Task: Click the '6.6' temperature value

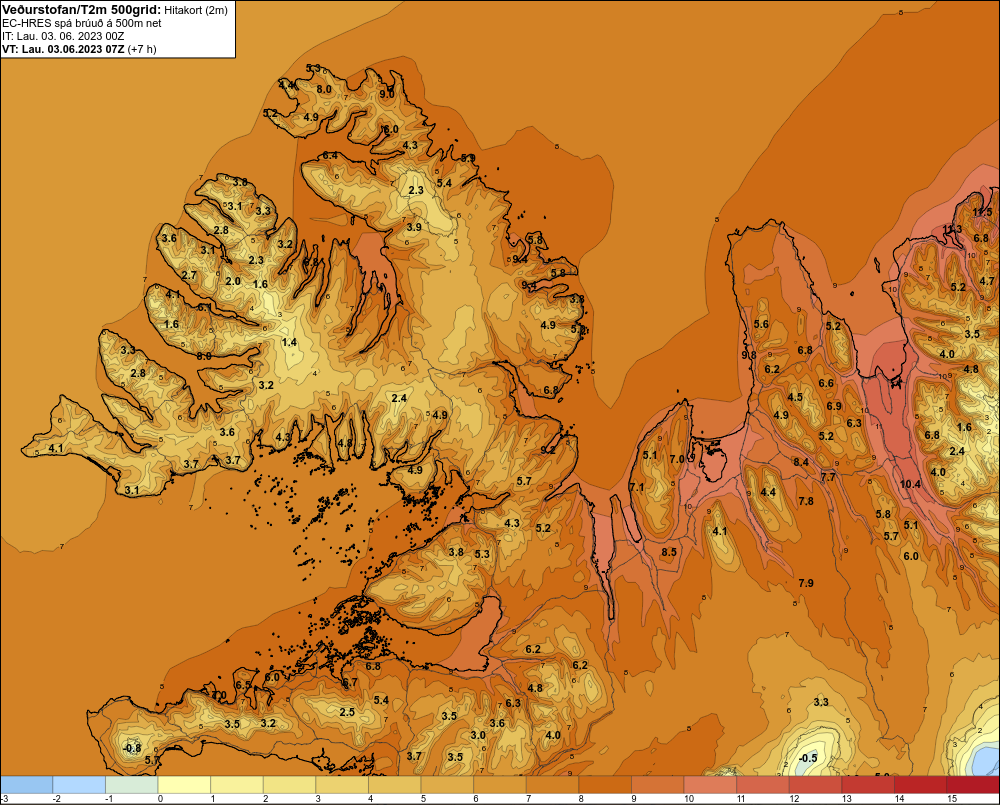Action: [x=826, y=383]
